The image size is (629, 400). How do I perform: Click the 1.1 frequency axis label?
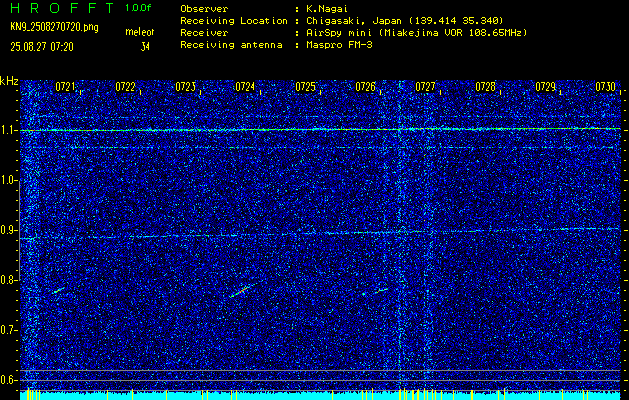8,130
